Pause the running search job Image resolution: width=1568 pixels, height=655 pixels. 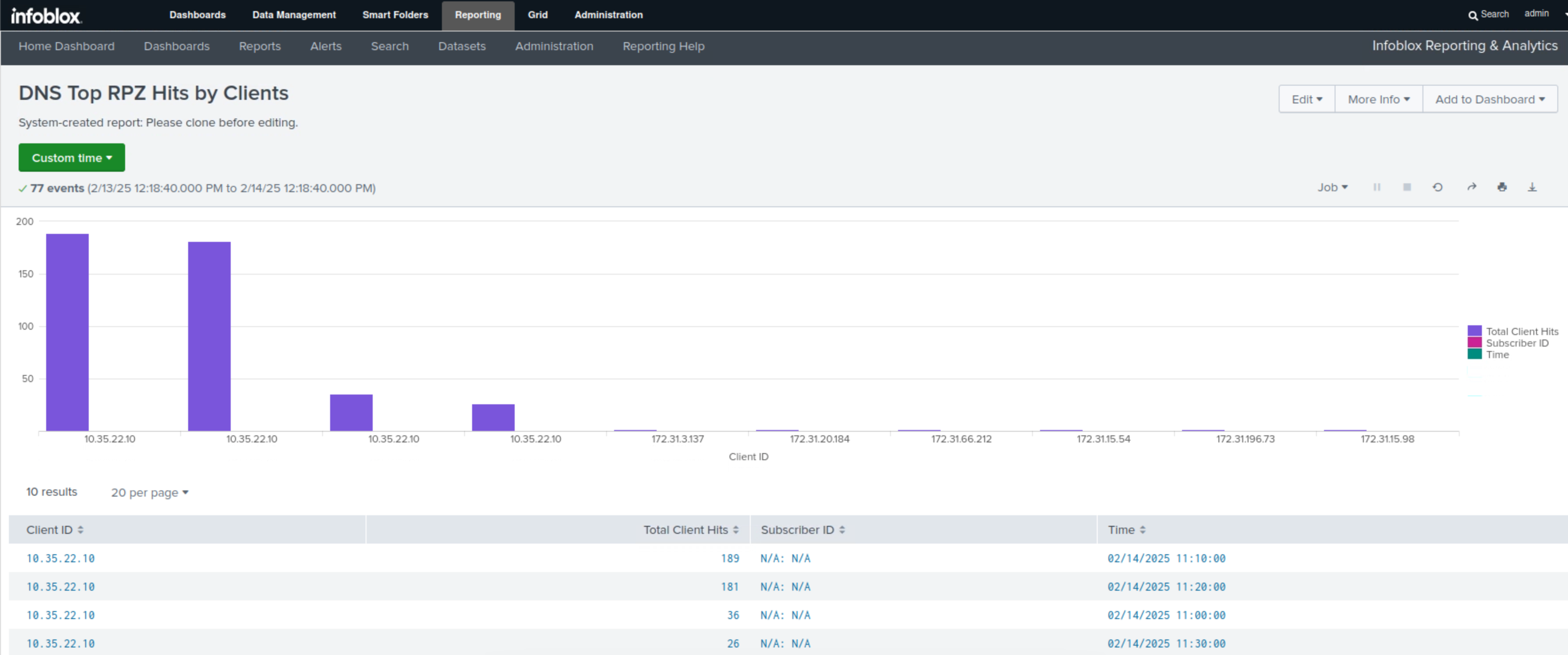pos(1376,187)
